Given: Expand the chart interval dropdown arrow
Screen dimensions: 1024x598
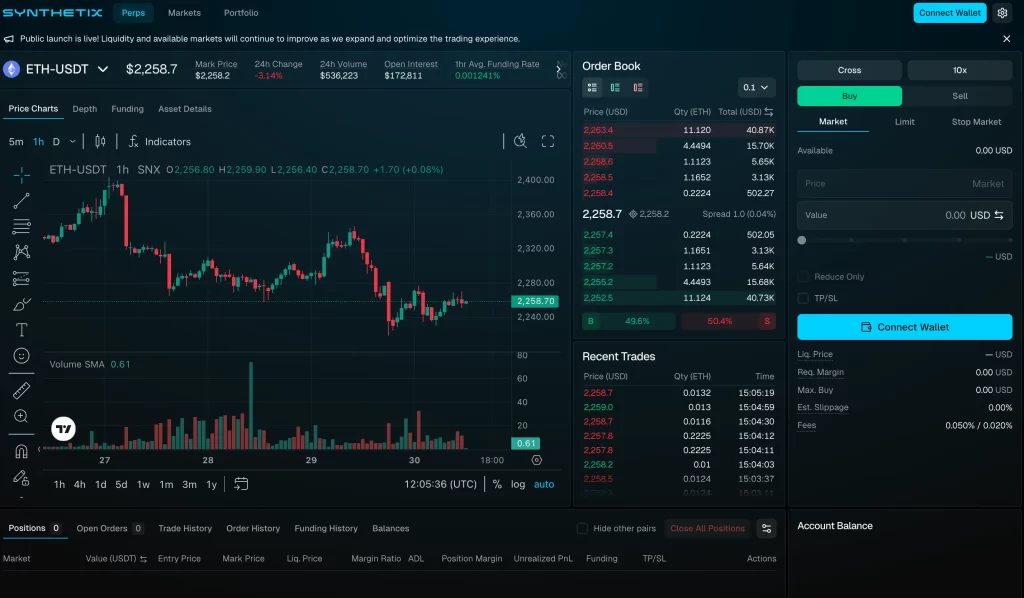Looking at the screenshot, I should pos(72,142).
